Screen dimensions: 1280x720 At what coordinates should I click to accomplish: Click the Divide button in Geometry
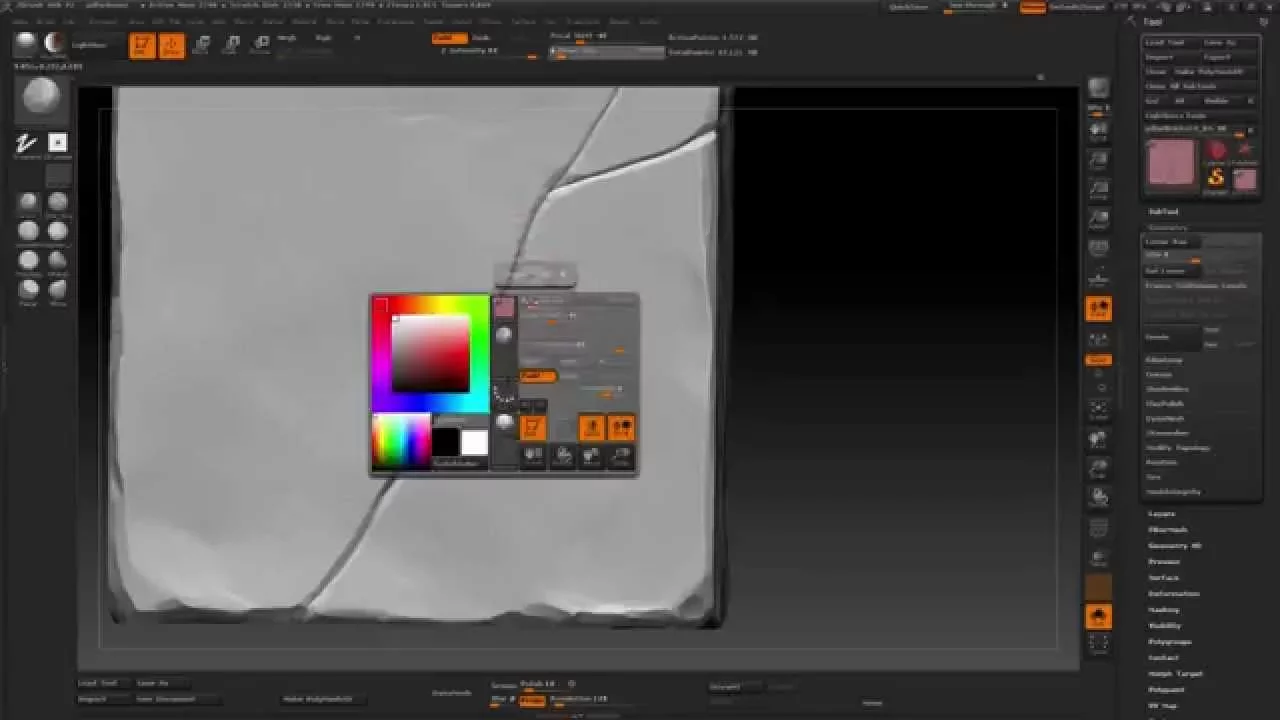(x=1172, y=337)
